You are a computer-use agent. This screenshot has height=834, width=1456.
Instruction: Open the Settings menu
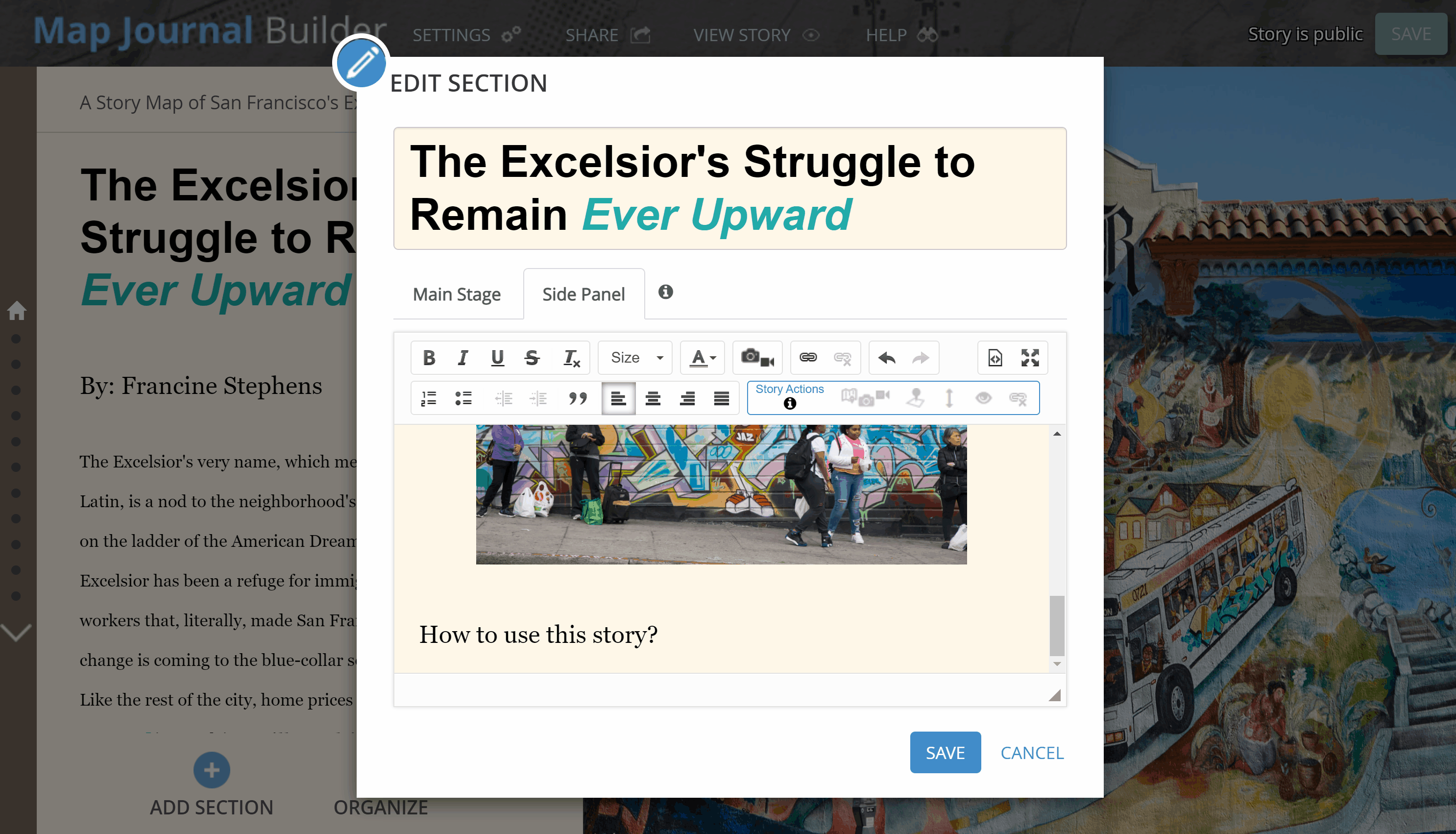(x=466, y=35)
